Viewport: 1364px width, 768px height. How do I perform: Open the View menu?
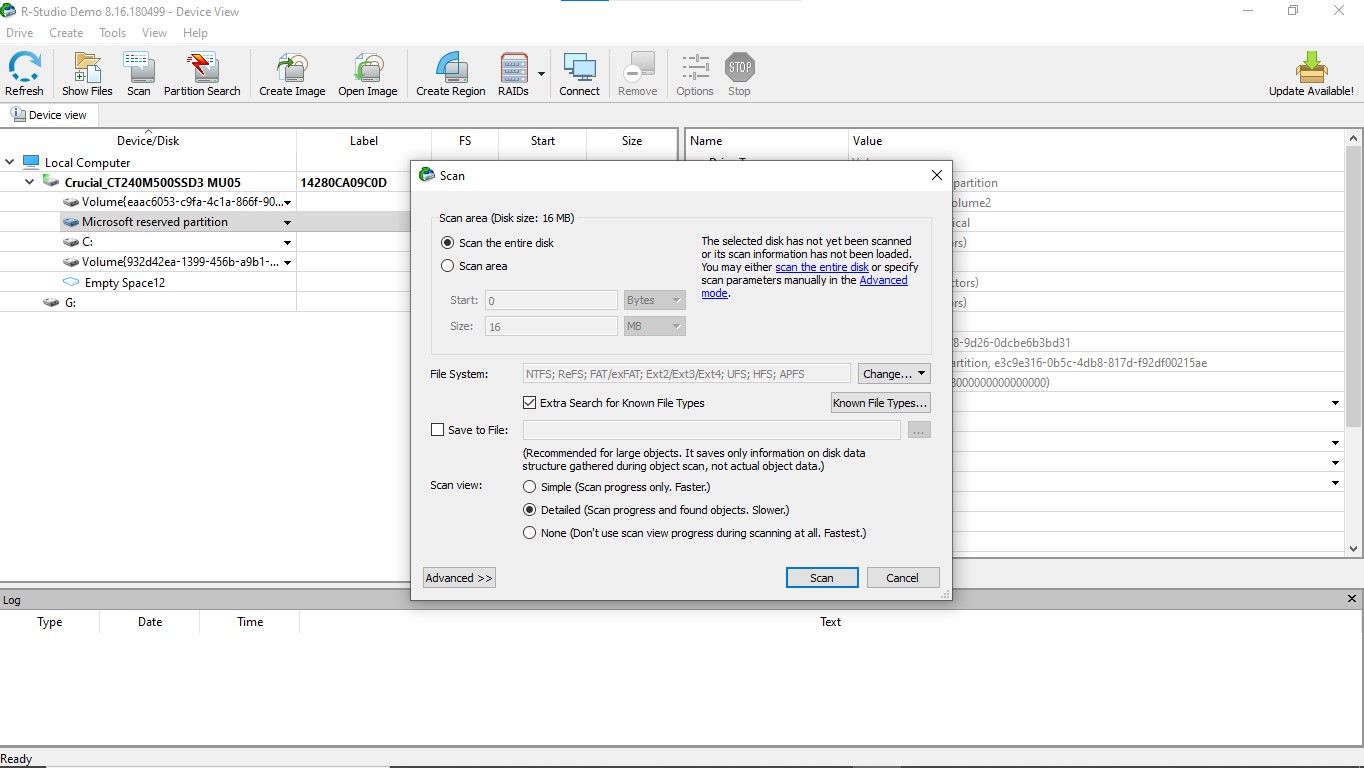(154, 33)
